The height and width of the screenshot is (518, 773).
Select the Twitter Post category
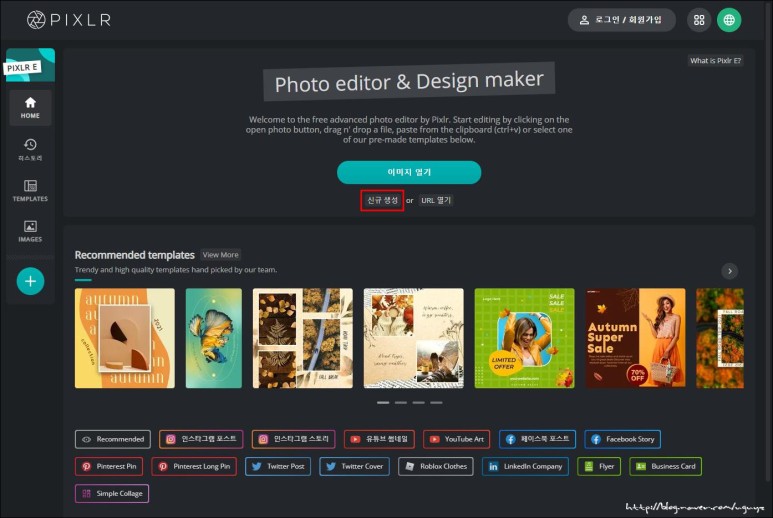click(278, 466)
